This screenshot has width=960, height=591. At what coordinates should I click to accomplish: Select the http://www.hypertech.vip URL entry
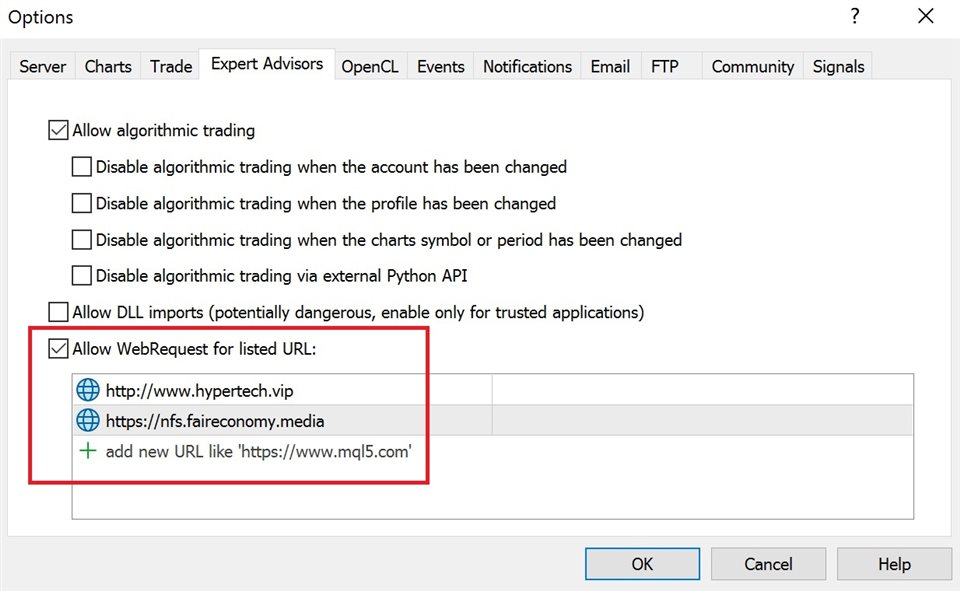point(199,391)
